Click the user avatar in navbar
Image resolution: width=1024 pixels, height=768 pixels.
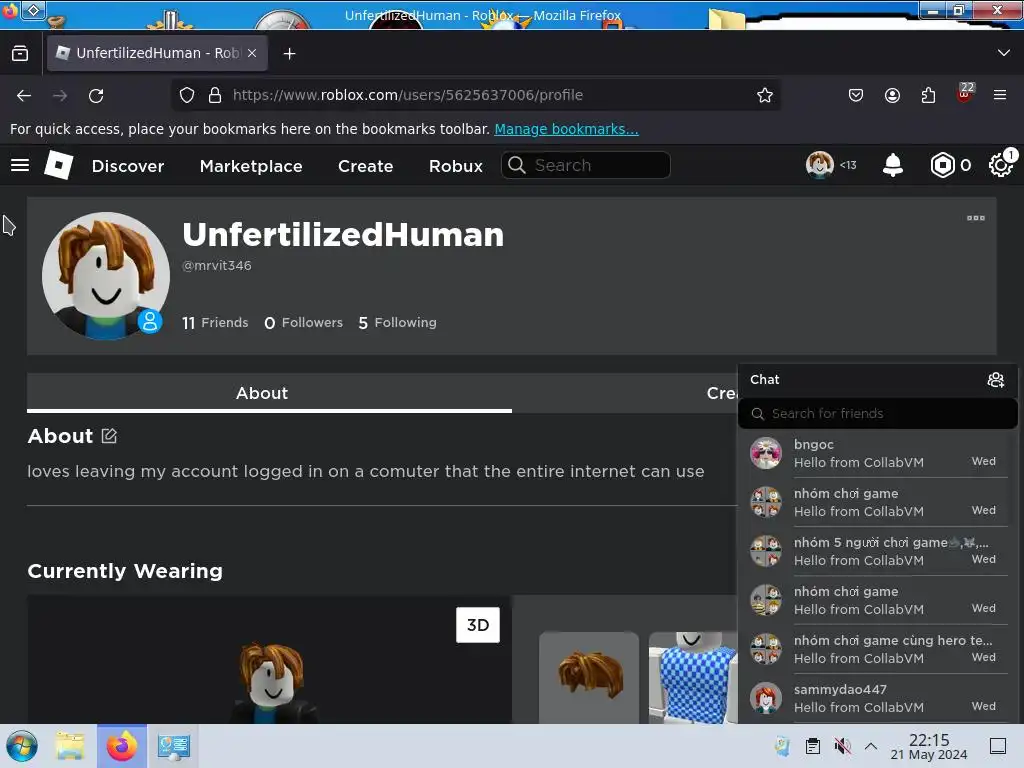click(819, 165)
